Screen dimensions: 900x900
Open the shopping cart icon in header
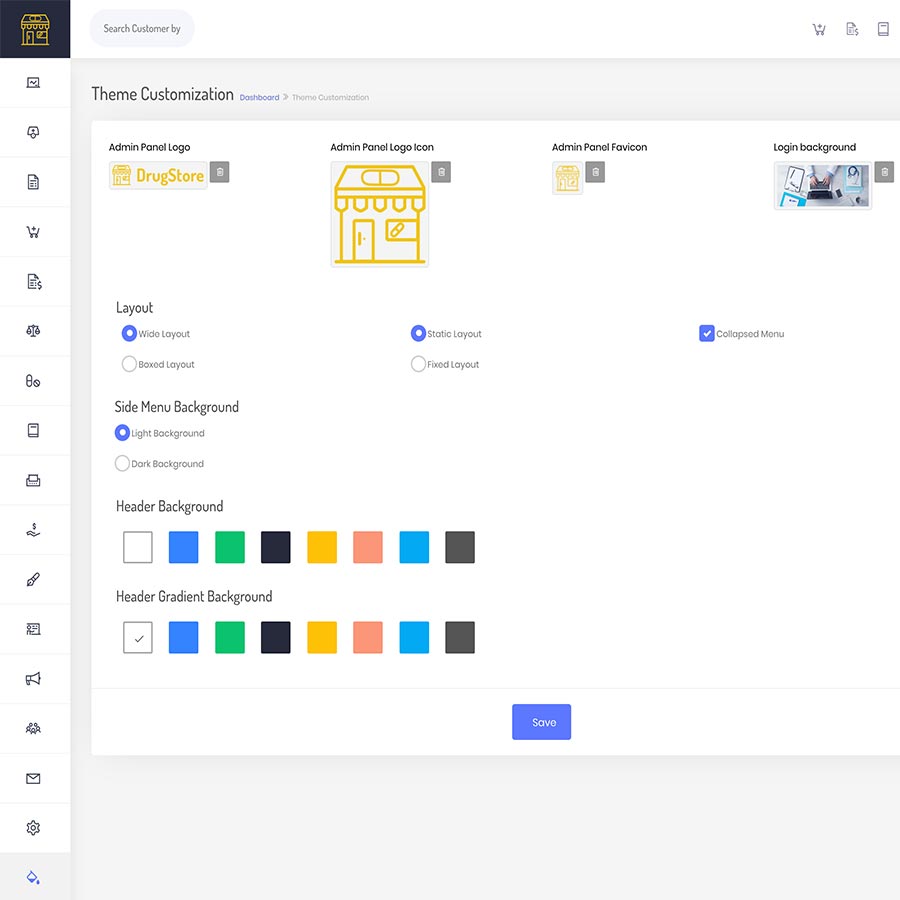(x=819, y=29)
